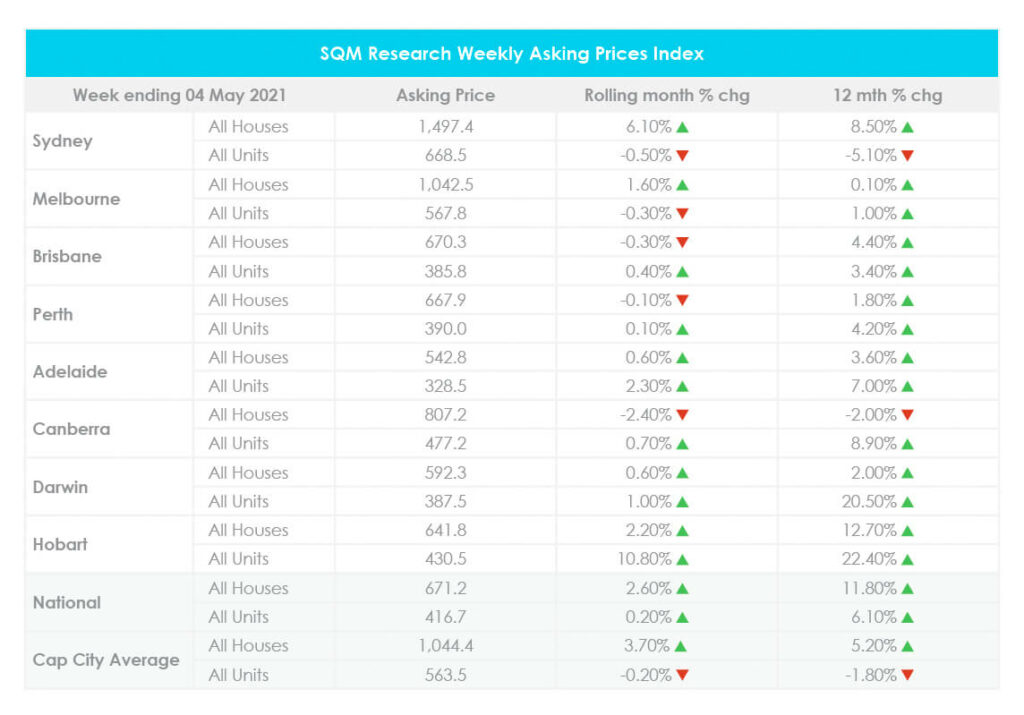Viewport: 1024px width, 715px height.
Task: Click red arrow beside Perth houses -0.10%
Action: coord(682,300)
